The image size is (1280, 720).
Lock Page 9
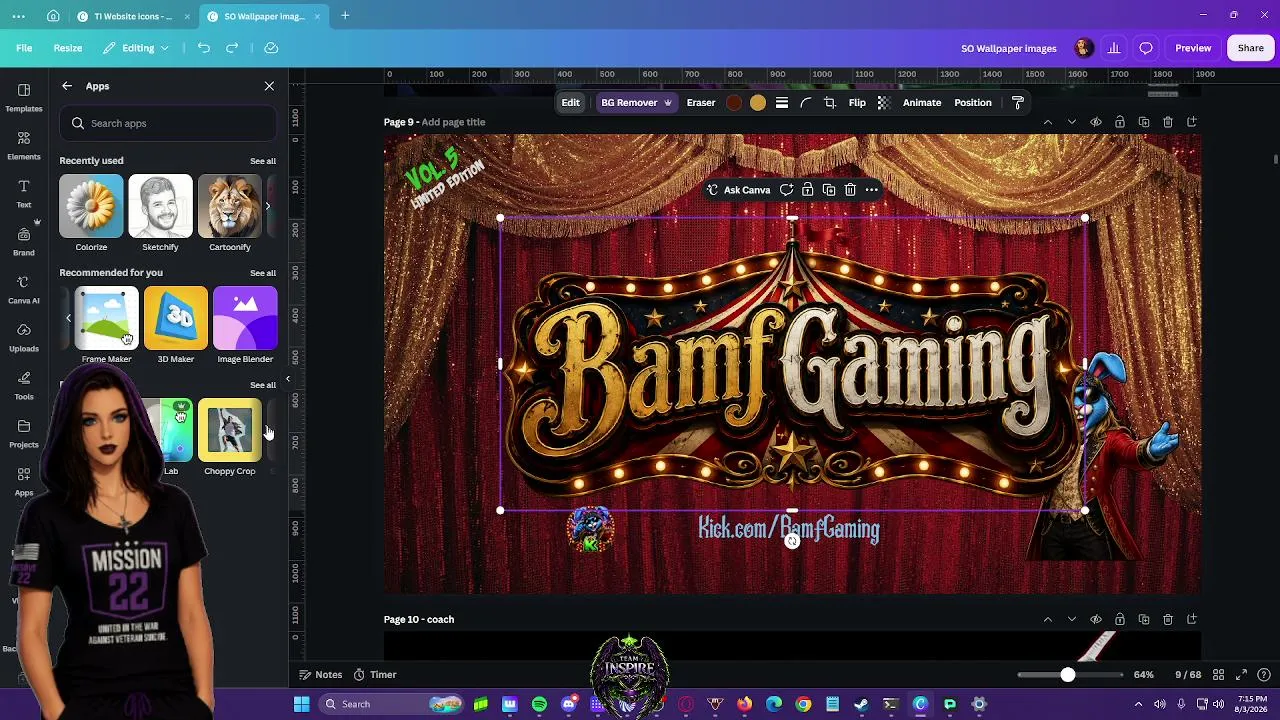1120,122
